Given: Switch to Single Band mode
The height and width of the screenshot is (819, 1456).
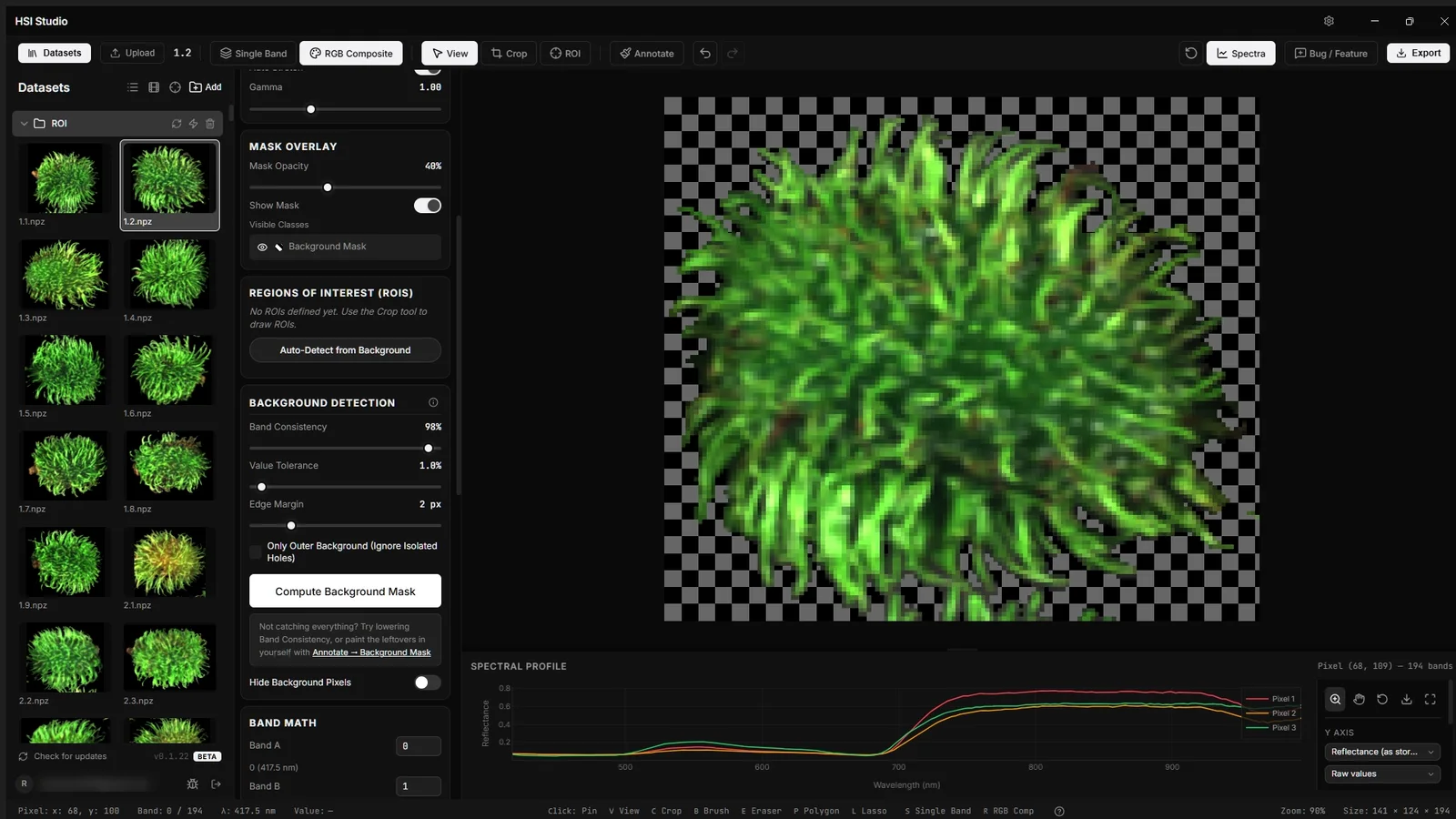Looking at the screenshot, I should [x=253, y=54].
